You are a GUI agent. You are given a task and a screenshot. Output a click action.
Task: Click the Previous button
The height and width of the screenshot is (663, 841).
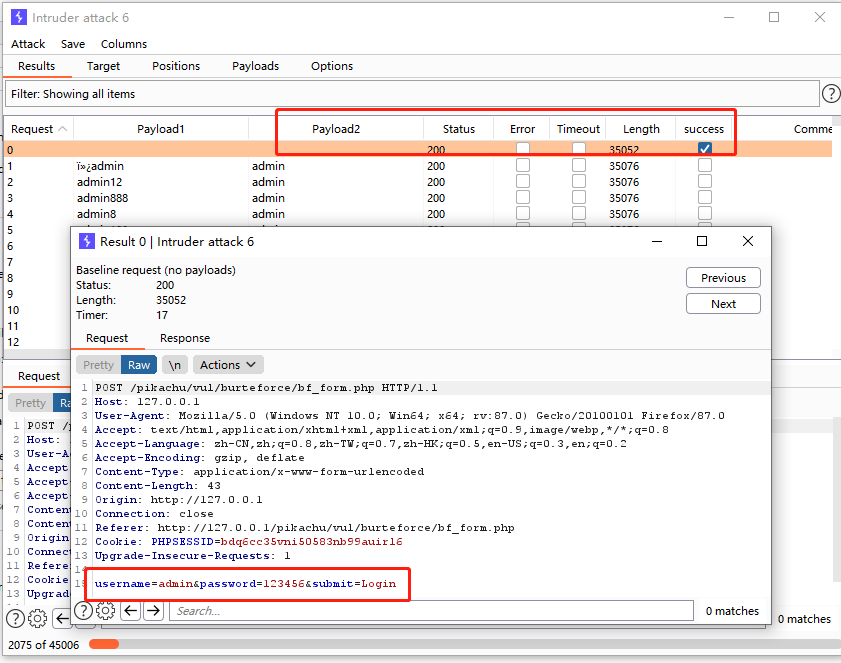(723, 277)
